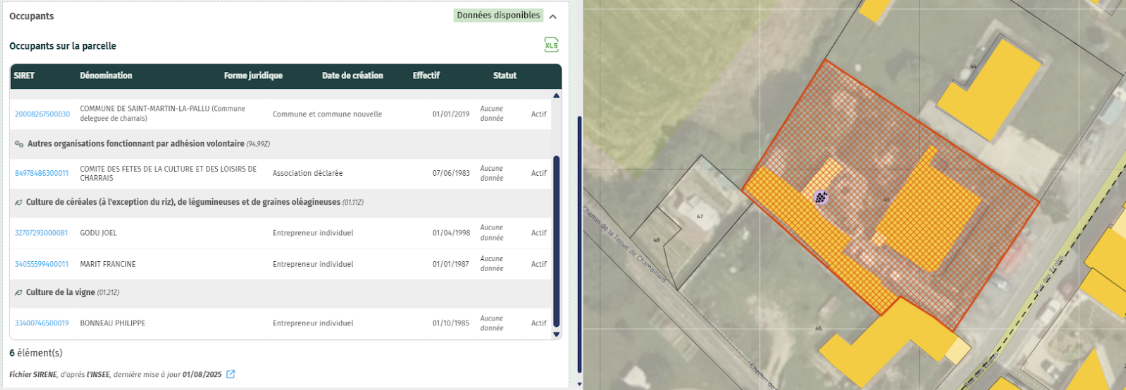1126x390 pixels.
Task: Click Commune et commune nouvelle cell
Action: click(x=327, y=114)
